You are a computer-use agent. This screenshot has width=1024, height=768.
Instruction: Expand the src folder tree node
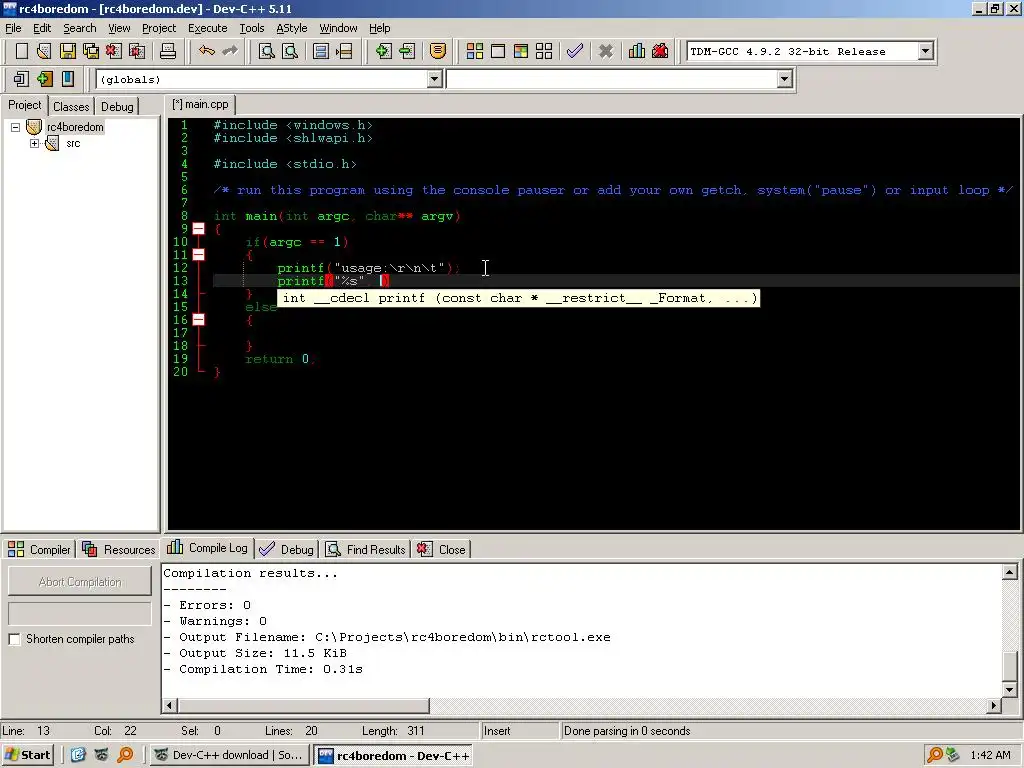tap(35, 144)
